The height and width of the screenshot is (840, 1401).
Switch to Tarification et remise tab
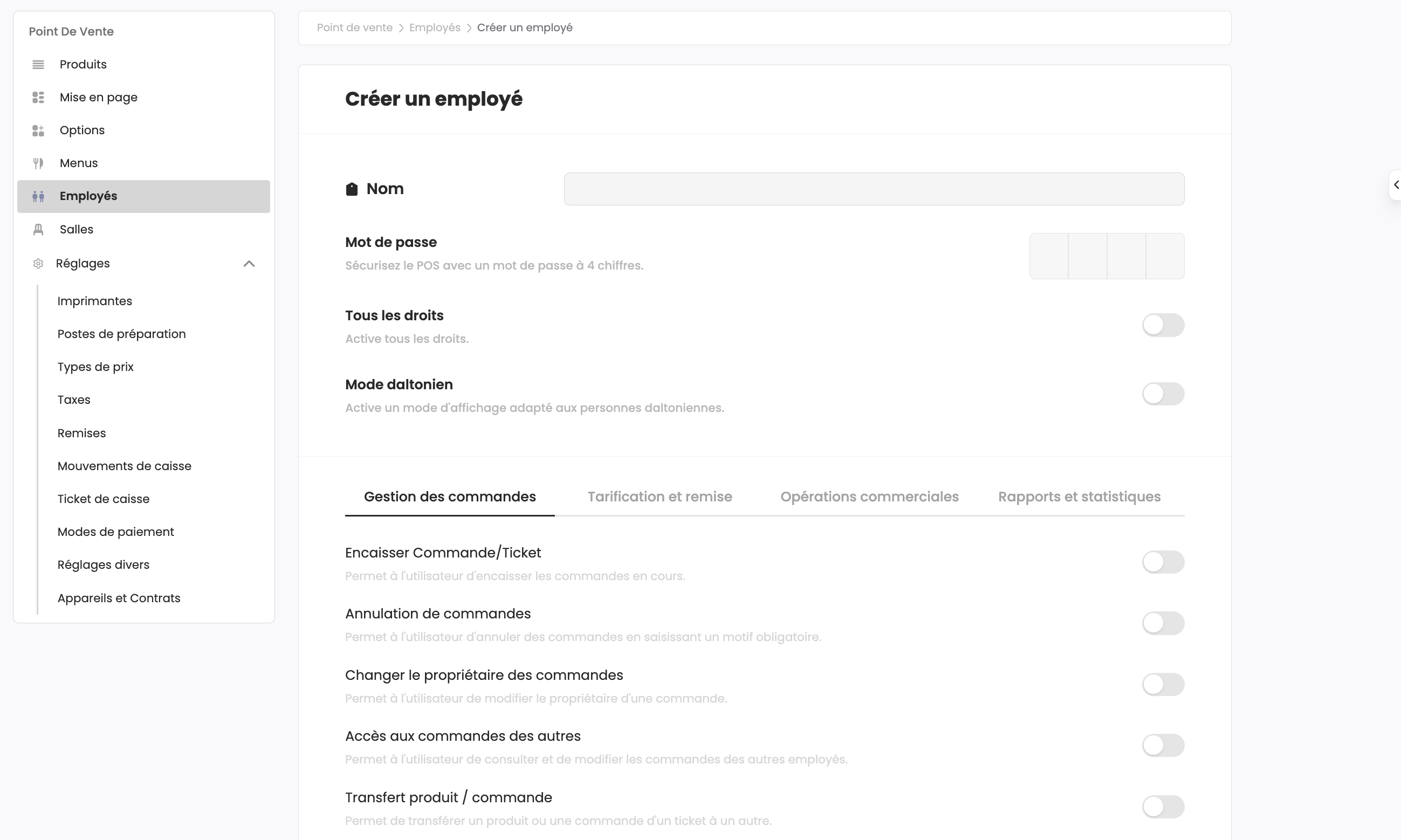(660, 497)
